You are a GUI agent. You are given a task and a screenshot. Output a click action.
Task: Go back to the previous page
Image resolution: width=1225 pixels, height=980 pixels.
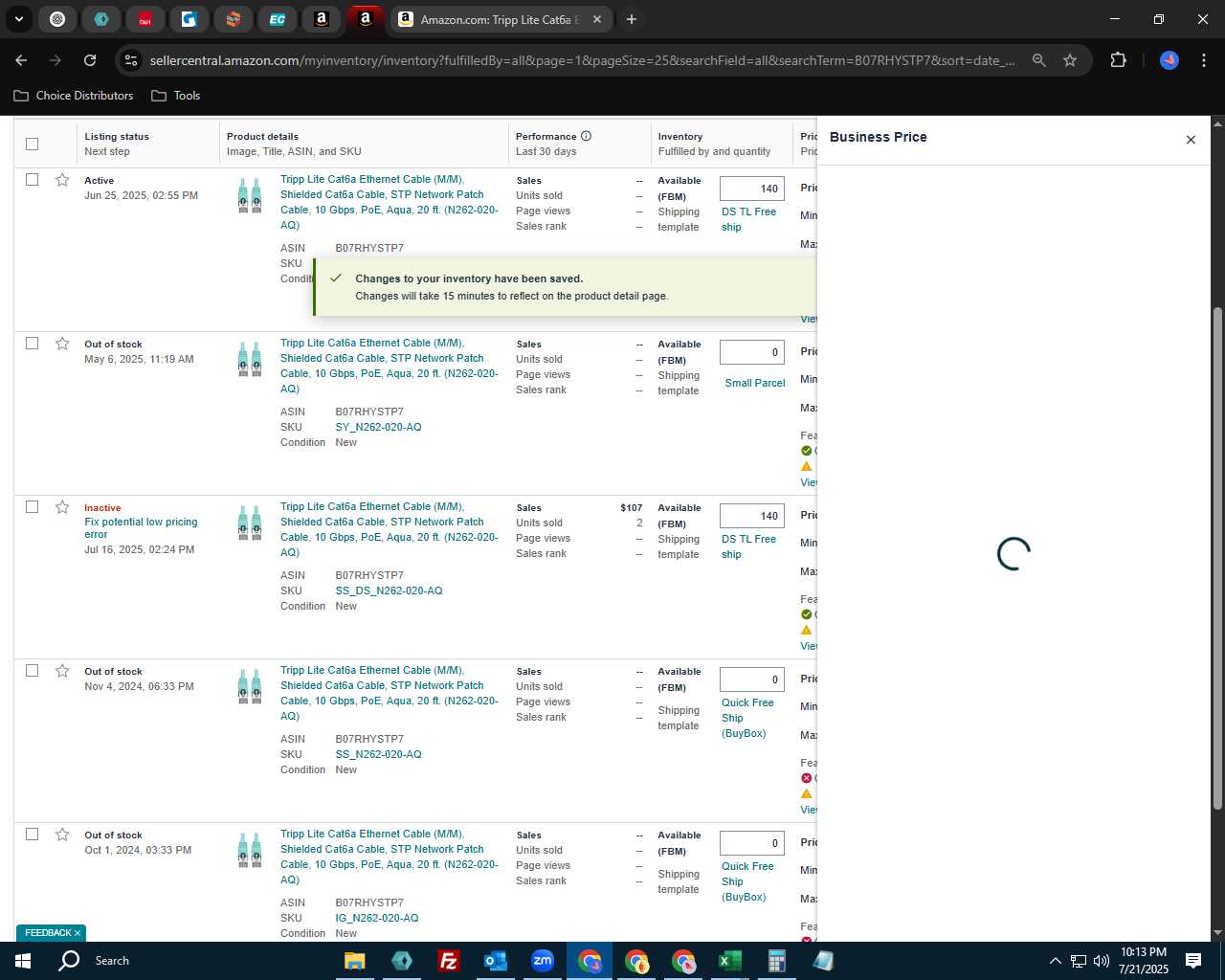tap(21, 60)
